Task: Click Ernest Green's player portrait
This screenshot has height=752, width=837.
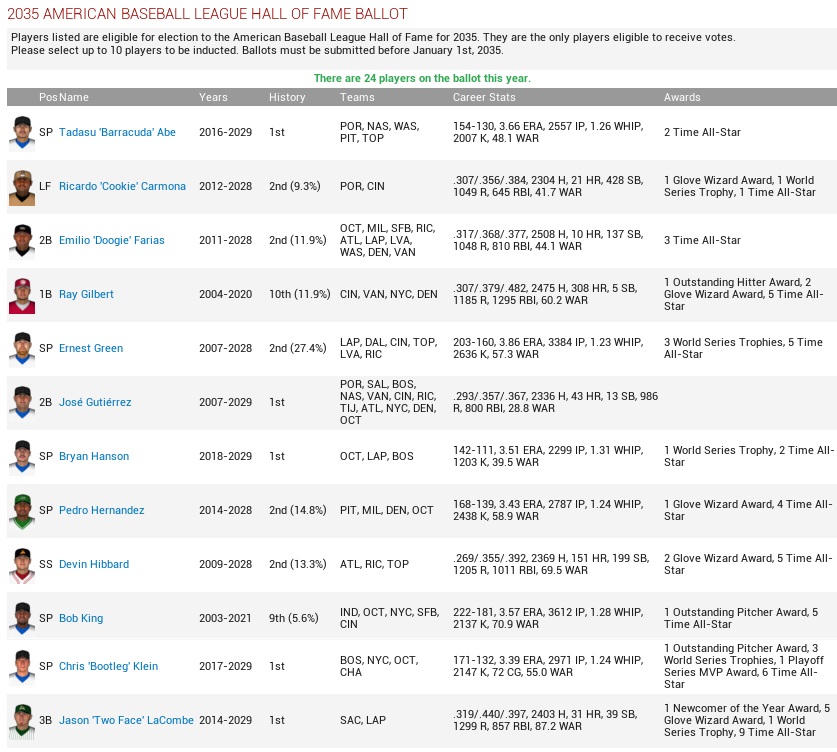Action: [22, 349]
